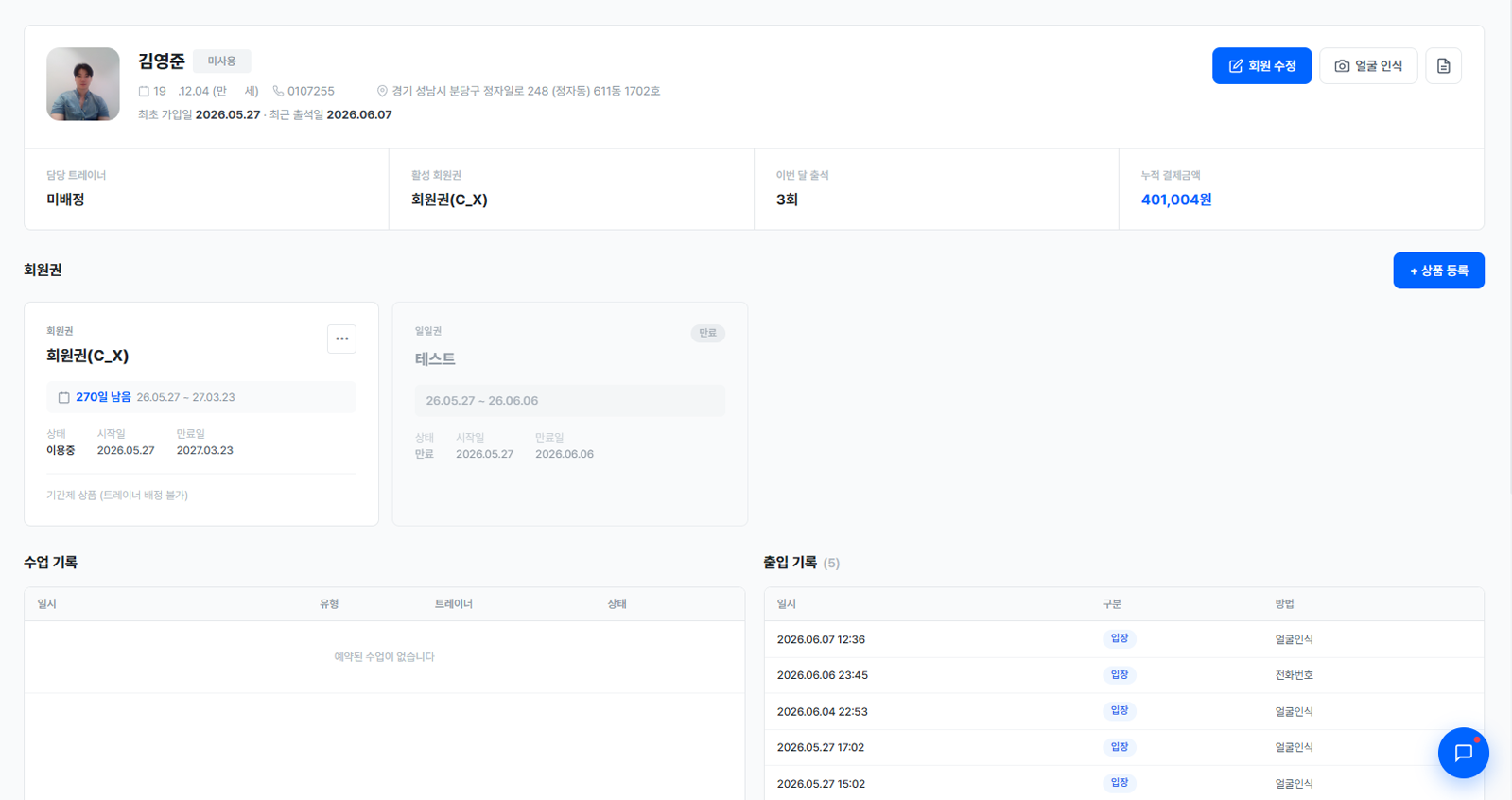The width and height of the screenshot is (1512, 800).
Task: Click the 회원권(C_X) membership card title
Action: pyautogui.click(x=88, y=356)
